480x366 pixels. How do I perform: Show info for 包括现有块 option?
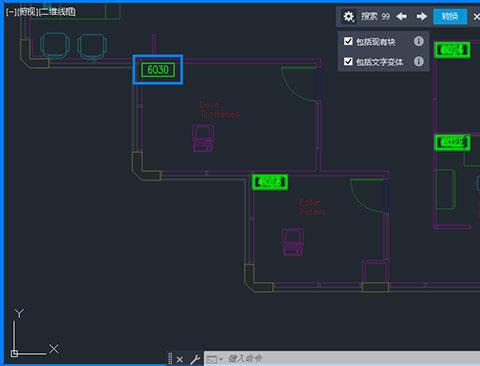point(419,41)
